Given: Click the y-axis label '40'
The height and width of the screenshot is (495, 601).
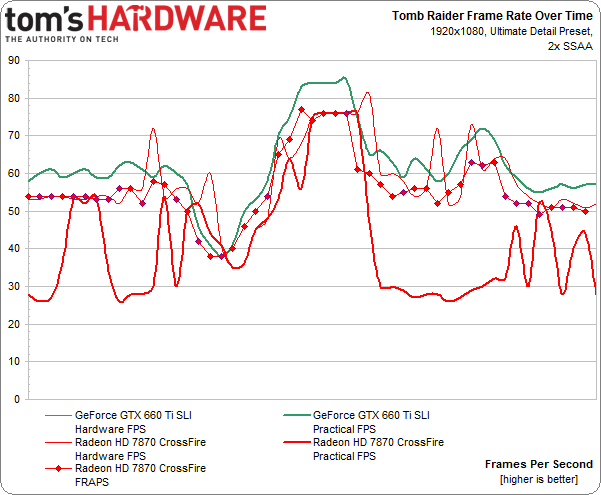Looking at the screenshot, I should point(13,249).
